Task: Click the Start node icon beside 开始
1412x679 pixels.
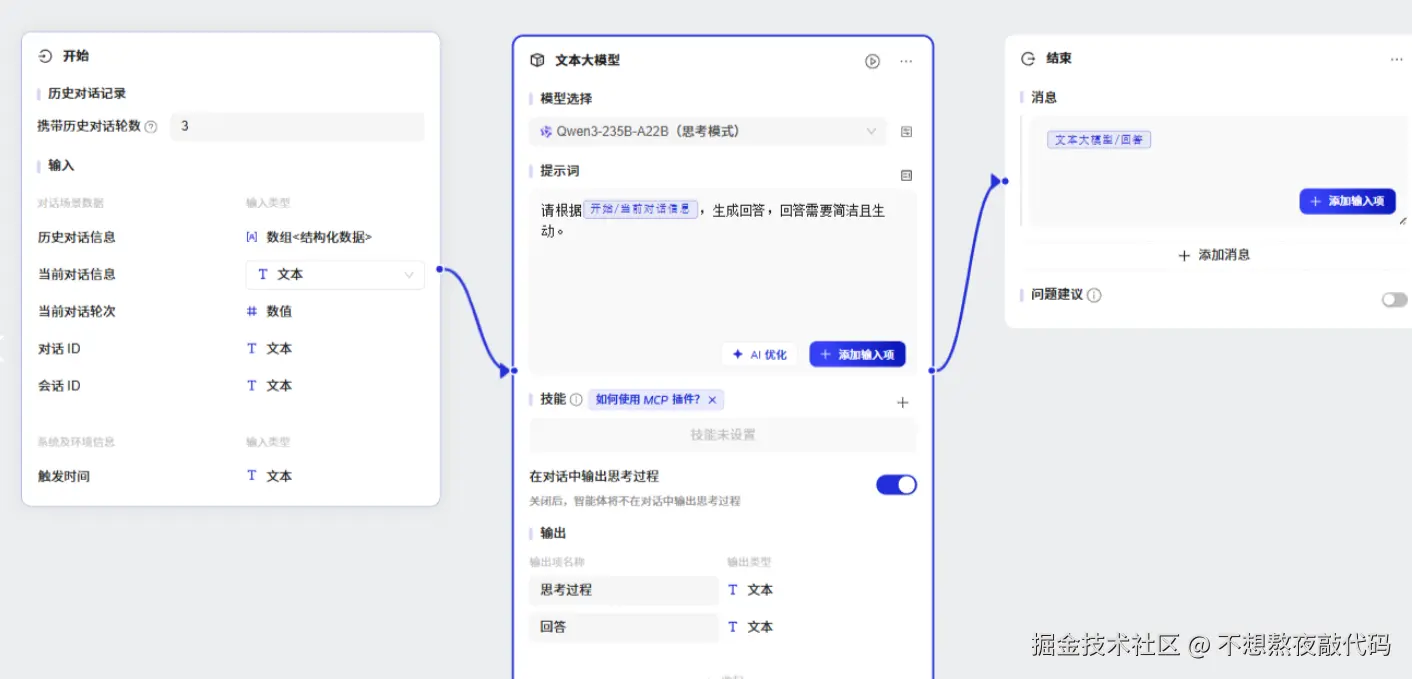Action: pyautogui.click(x=45, y=56)
